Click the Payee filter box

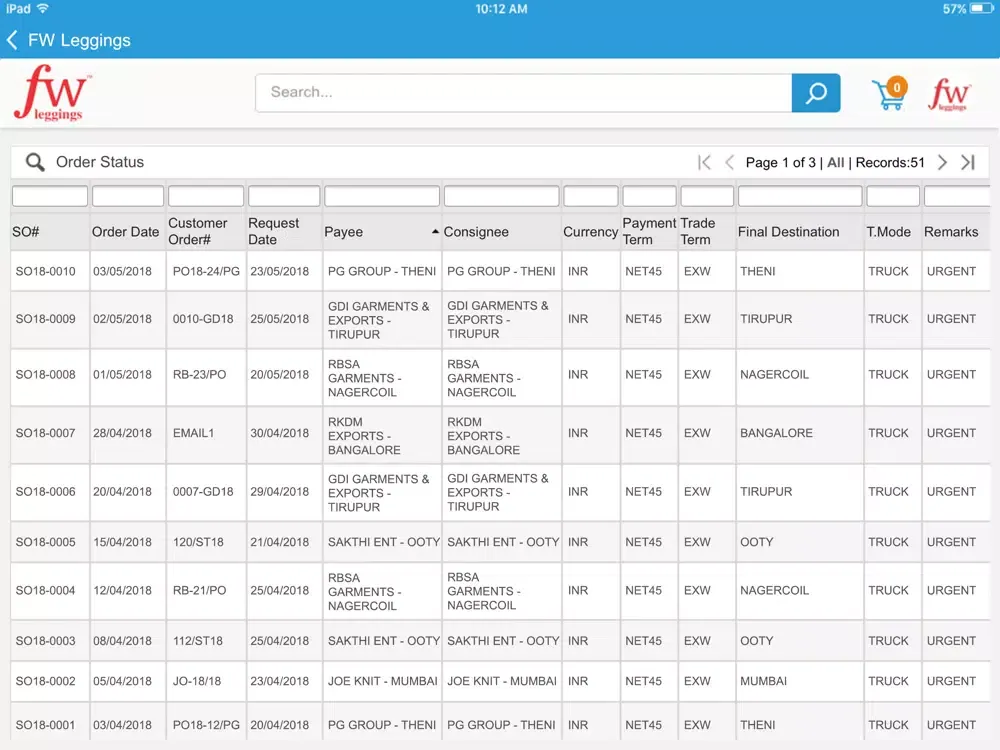[382, 196]
